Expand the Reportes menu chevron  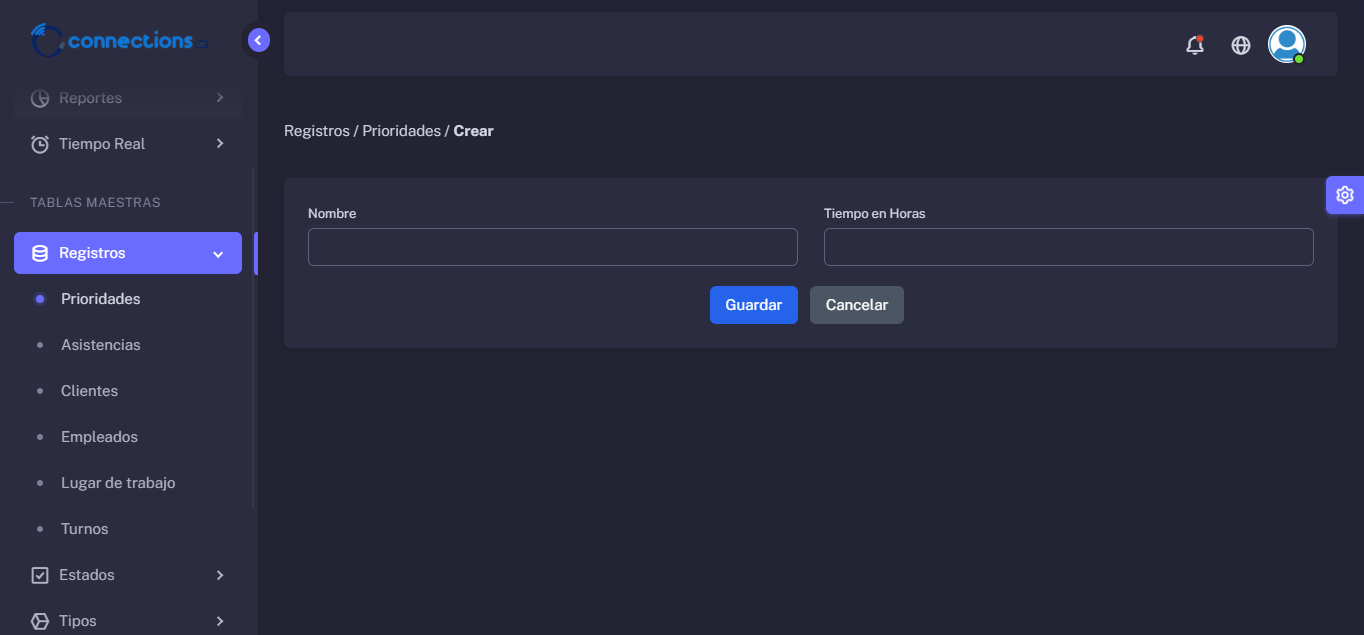220,98
